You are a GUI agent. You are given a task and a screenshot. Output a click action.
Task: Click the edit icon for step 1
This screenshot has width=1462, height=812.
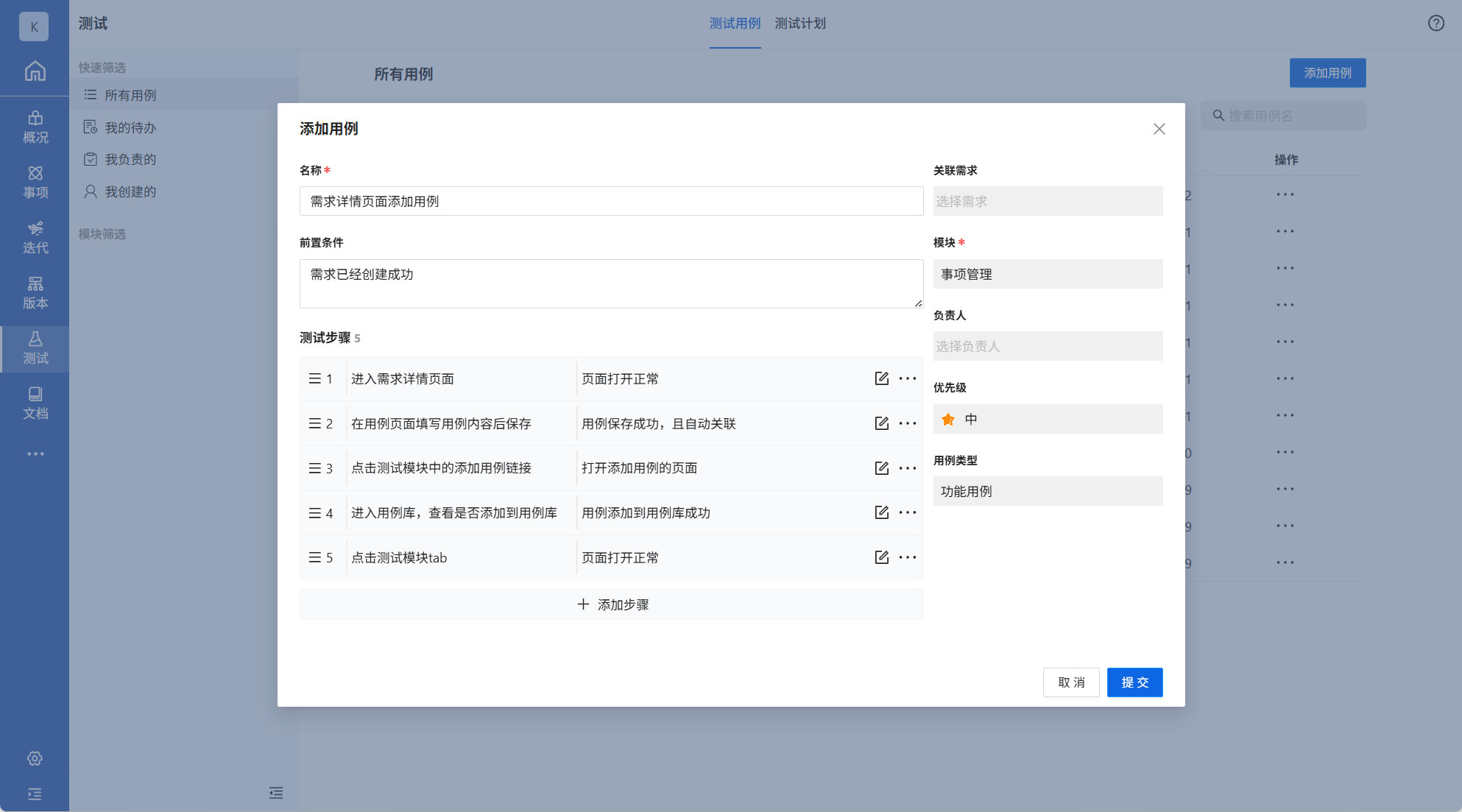point(881,378)
